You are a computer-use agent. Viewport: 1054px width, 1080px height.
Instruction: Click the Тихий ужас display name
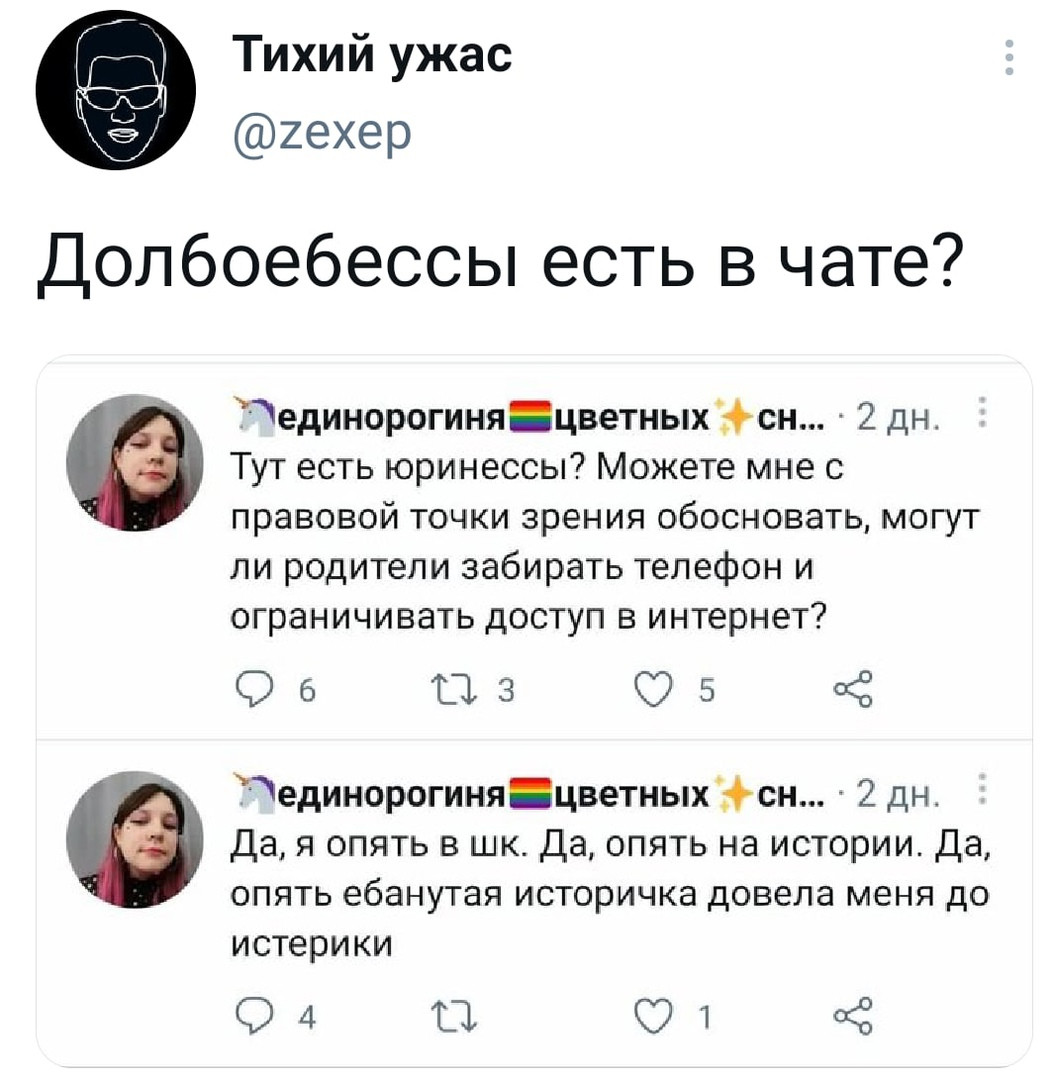(x=373, y=55)
